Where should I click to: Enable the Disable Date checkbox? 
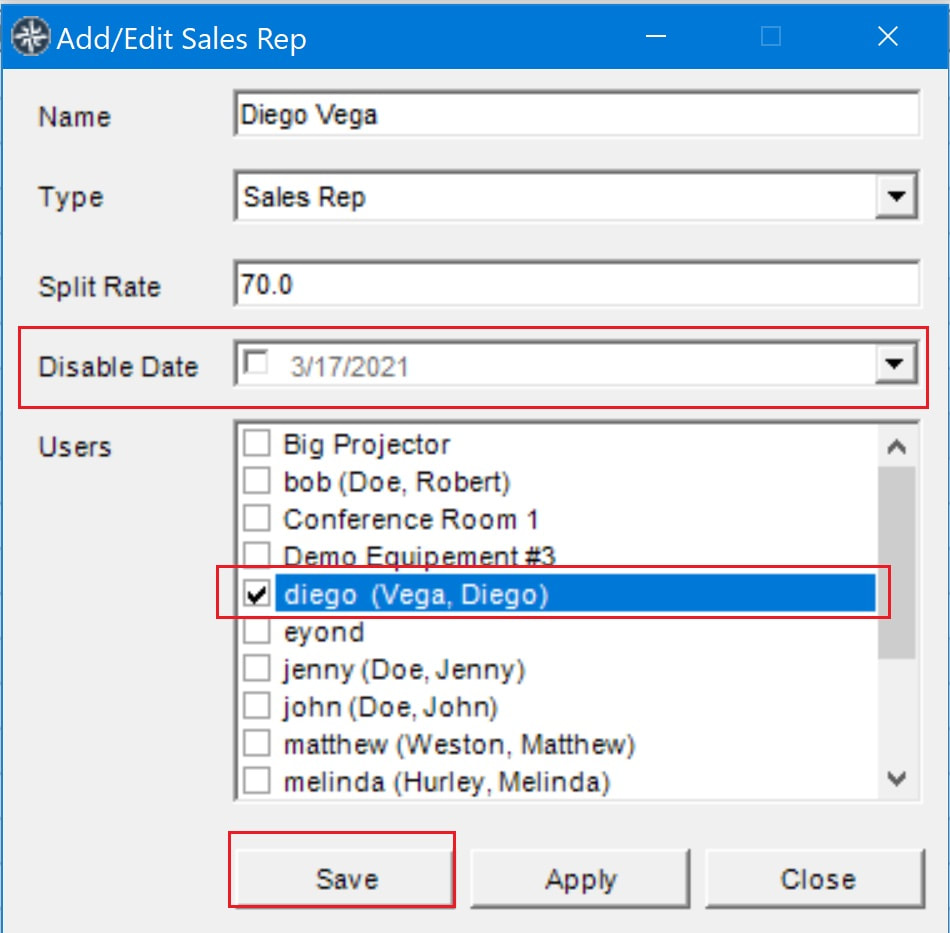255,364
